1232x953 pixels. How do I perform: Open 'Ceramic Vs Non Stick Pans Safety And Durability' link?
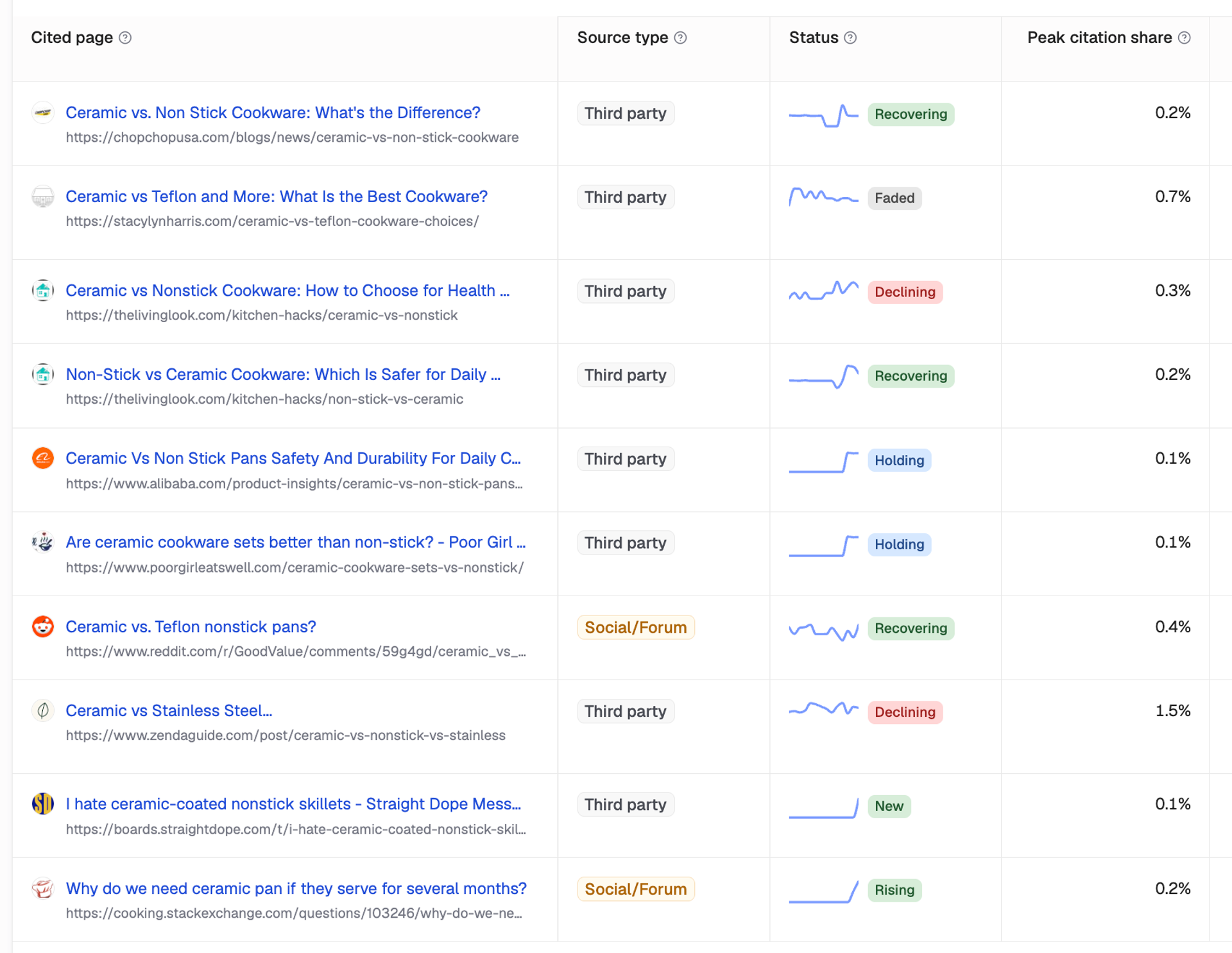(x=293, y=458)
